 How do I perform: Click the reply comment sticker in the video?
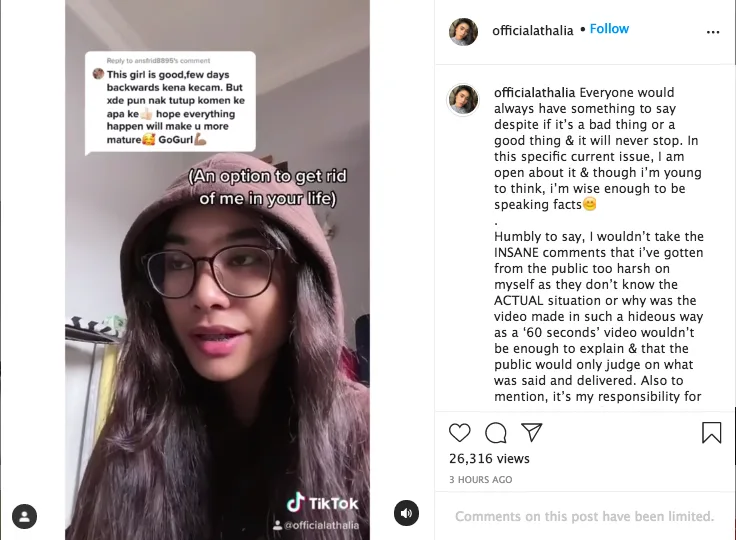[x=170, y=103]
